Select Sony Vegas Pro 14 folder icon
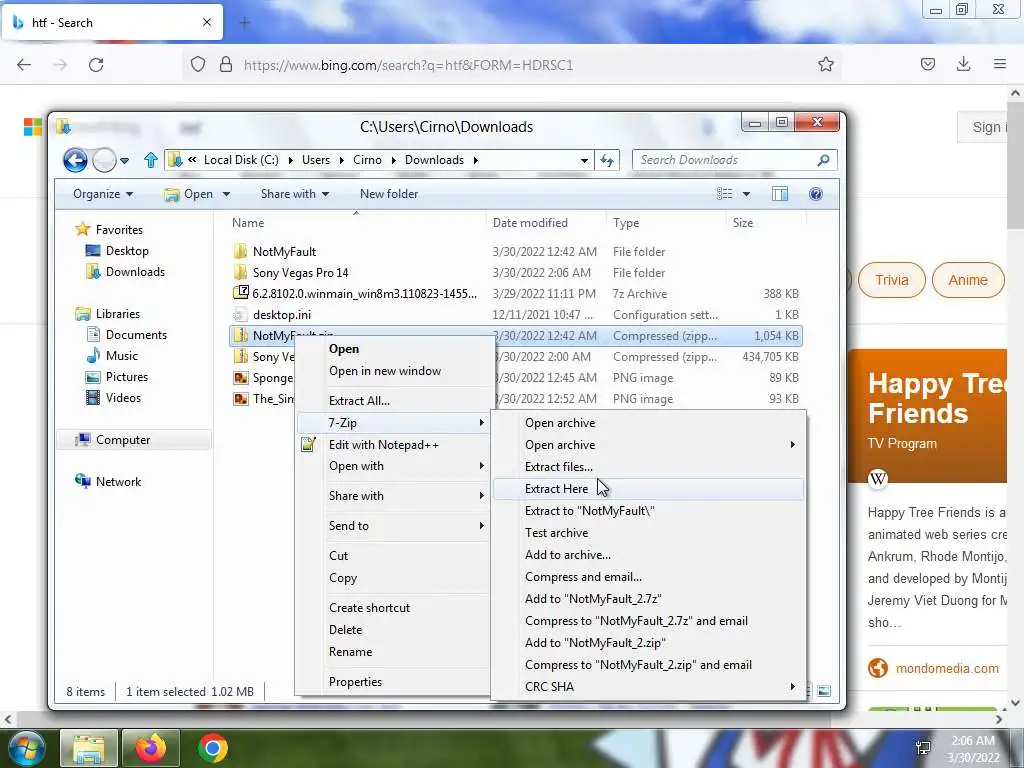Screen dimensions: 1024x768 (240, 272)
